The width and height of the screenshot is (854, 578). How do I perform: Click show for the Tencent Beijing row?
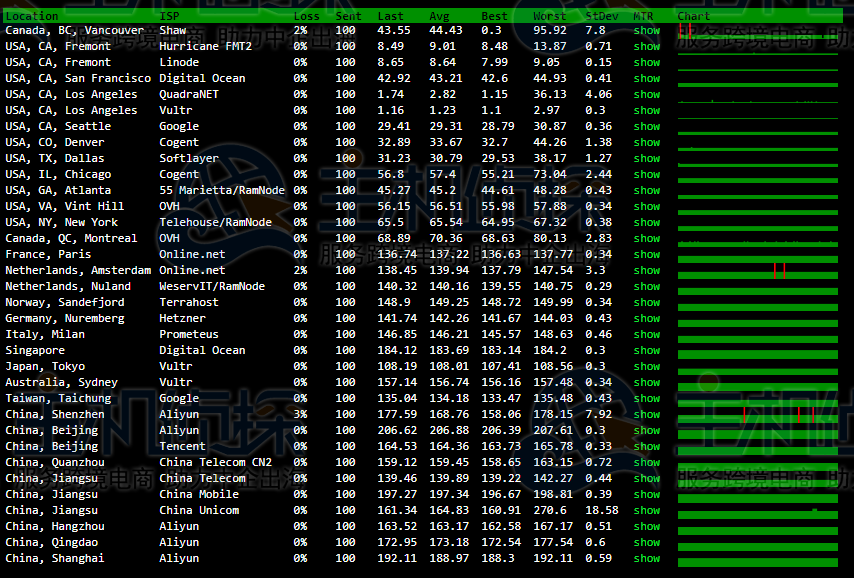point(646,447)
